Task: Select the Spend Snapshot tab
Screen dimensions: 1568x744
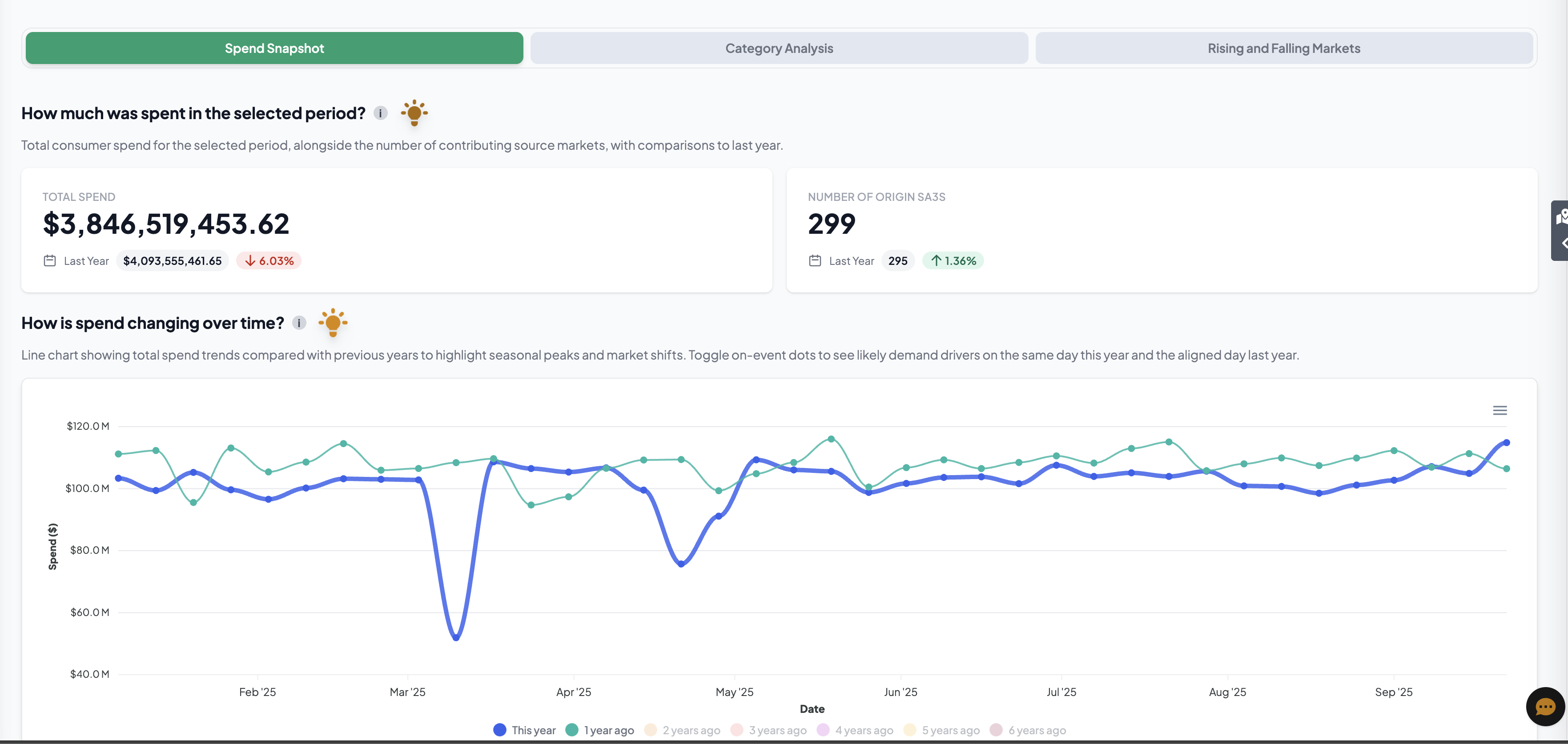Action: 274,48
